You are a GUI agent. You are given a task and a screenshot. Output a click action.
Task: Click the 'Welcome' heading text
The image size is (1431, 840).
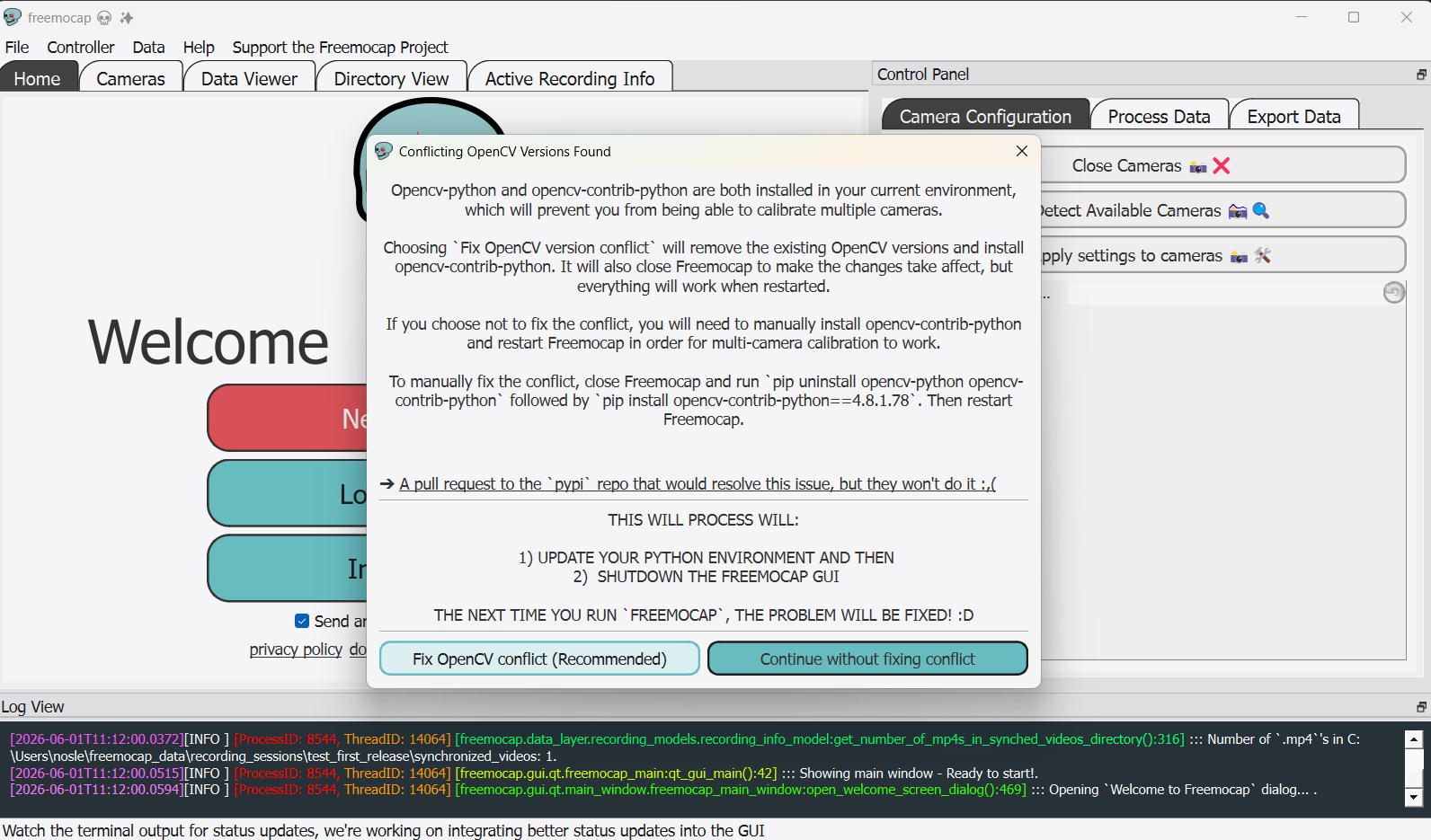point(209,342)
